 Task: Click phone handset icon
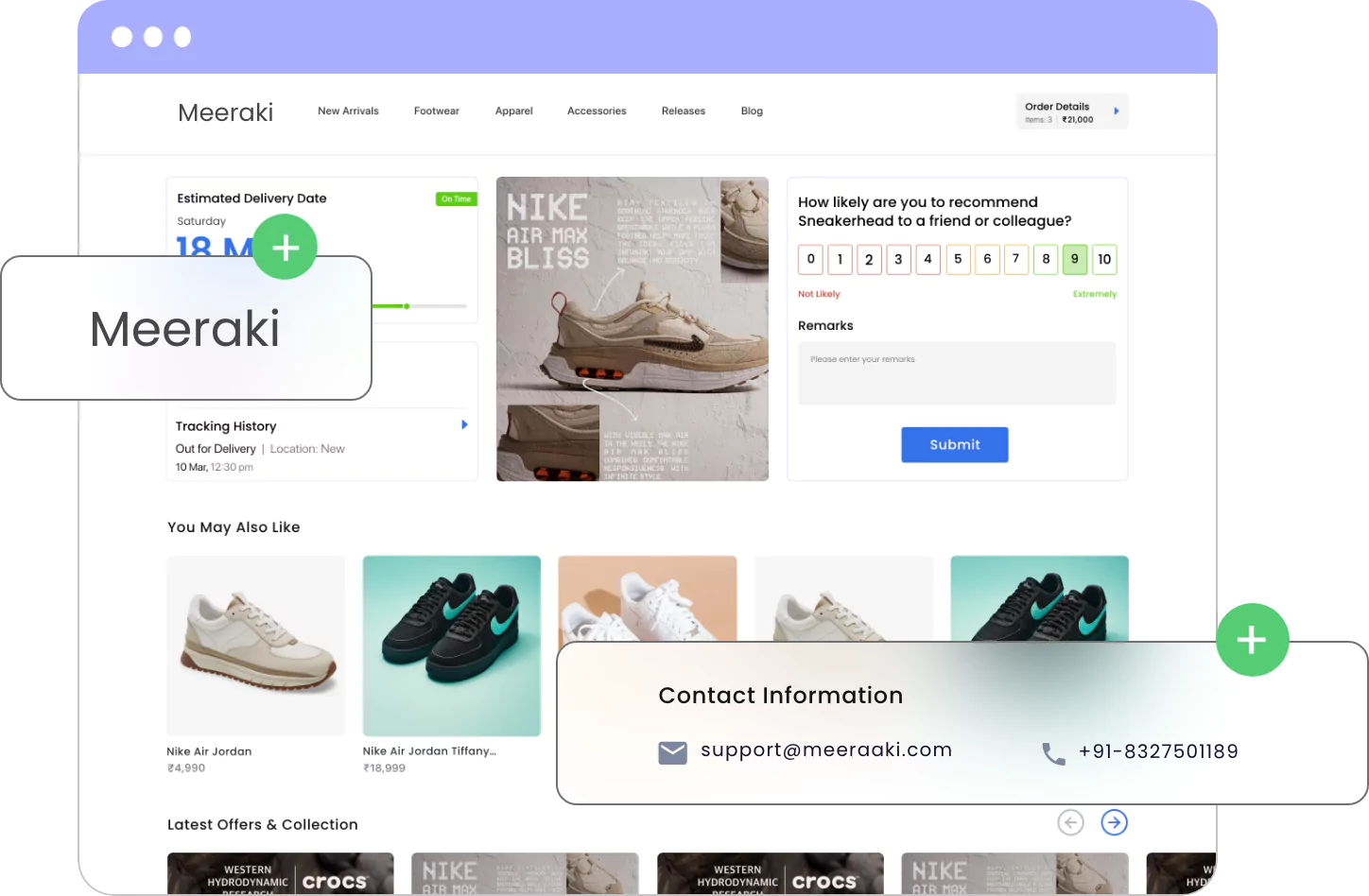pyautogui.click(x=1053, y=753)
